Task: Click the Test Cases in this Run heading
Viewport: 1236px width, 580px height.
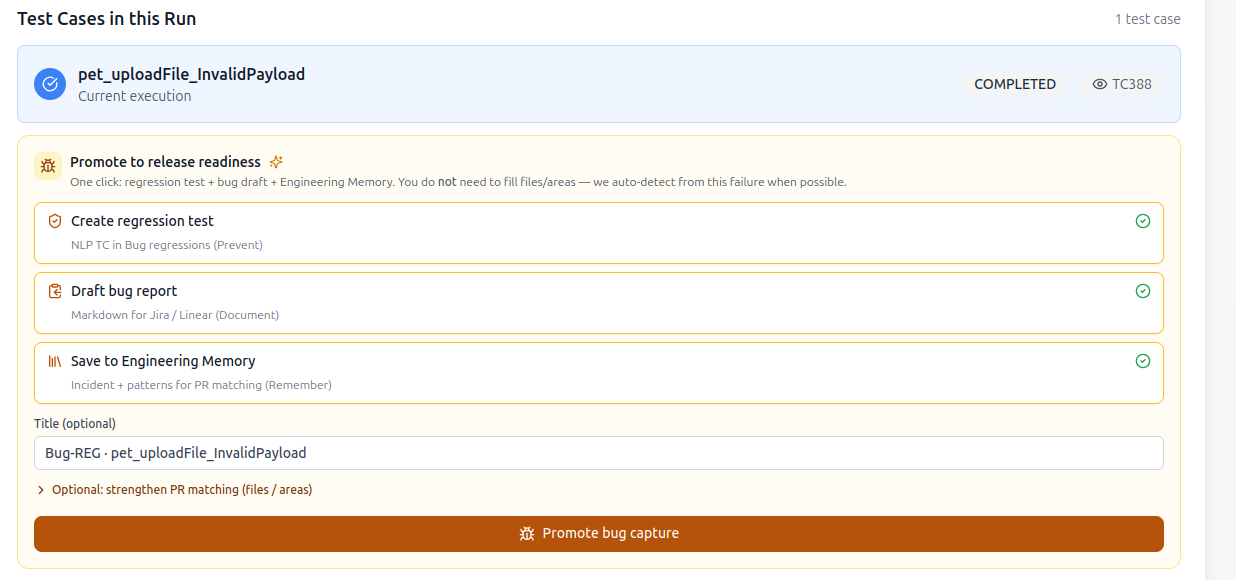Action: pyautogui.click(x=107, y=19)
